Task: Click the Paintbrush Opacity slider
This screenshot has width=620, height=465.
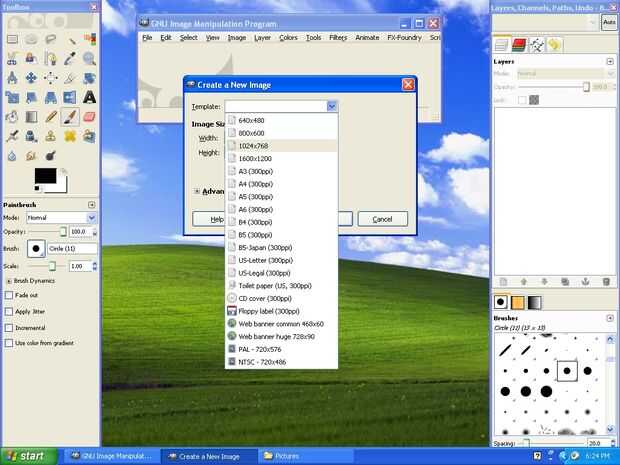Action: pos(47,232)
